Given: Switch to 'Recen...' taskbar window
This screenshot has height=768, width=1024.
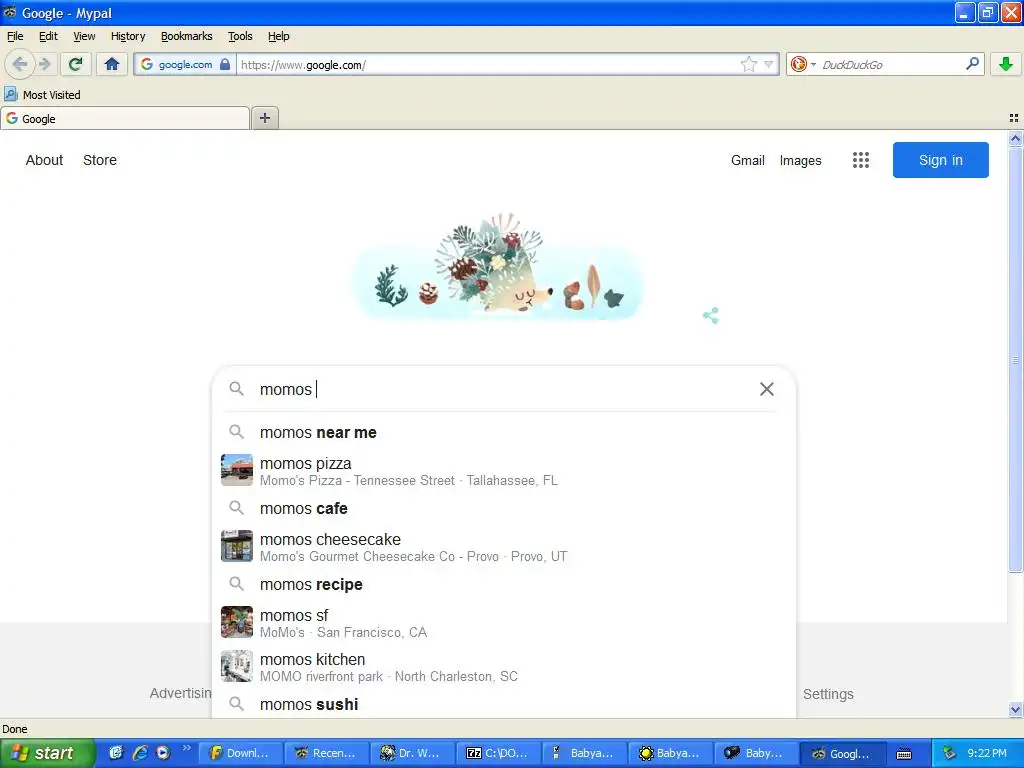Looking at the screenshot, I should tap(327, 753).
